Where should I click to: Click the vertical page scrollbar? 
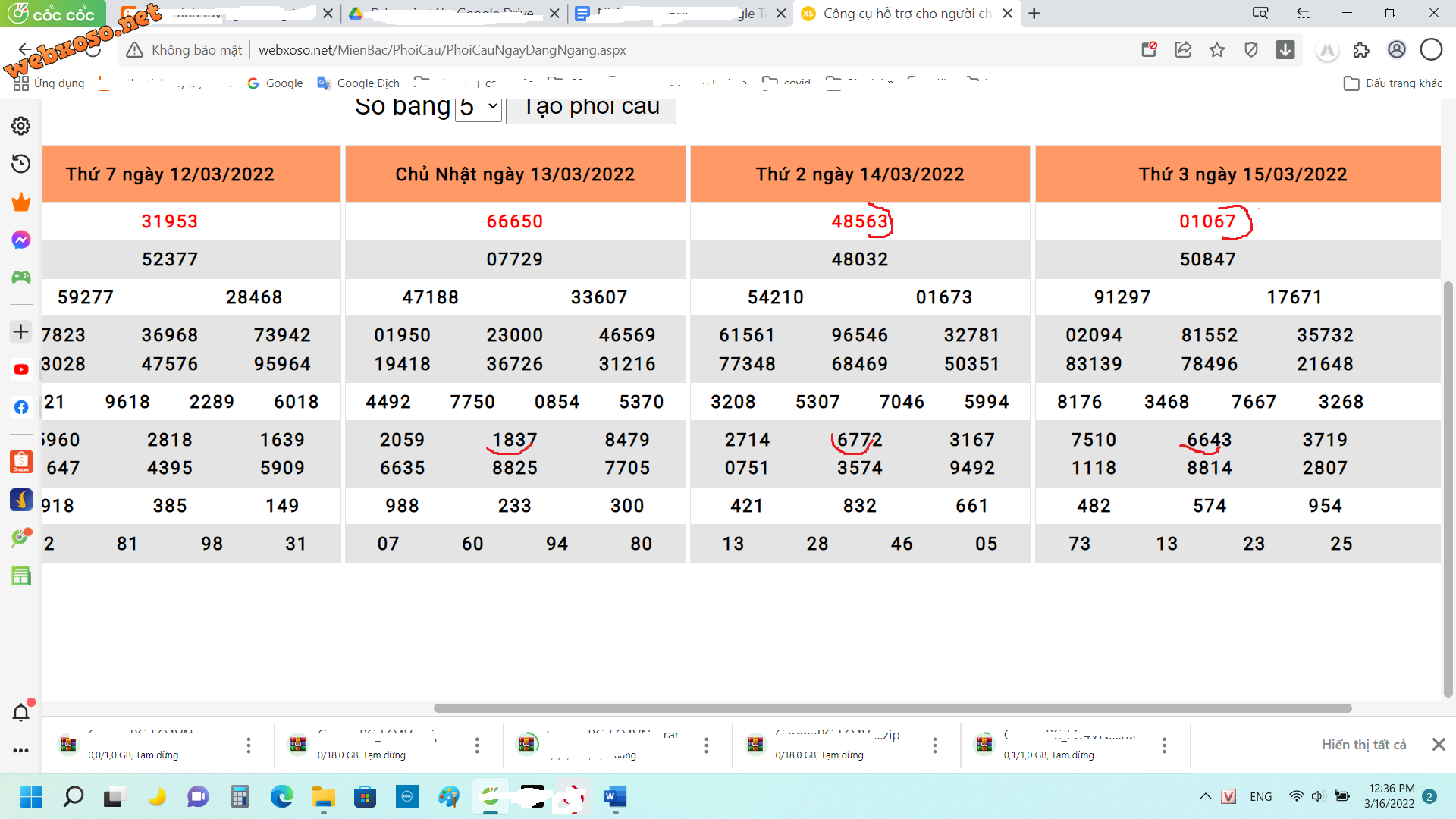tap(1448, 488)
